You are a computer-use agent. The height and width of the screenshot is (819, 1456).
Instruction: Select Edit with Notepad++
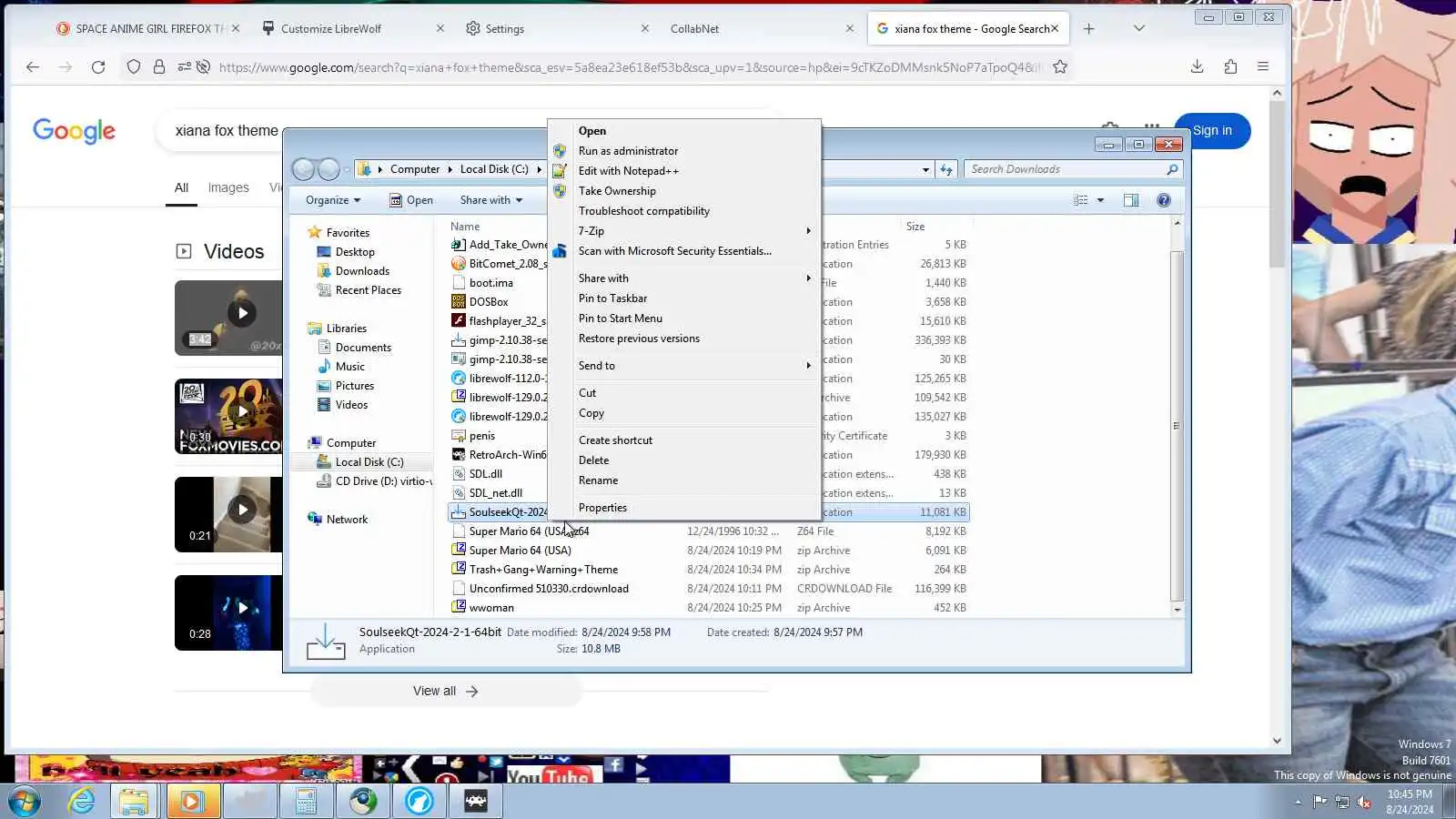684,171
